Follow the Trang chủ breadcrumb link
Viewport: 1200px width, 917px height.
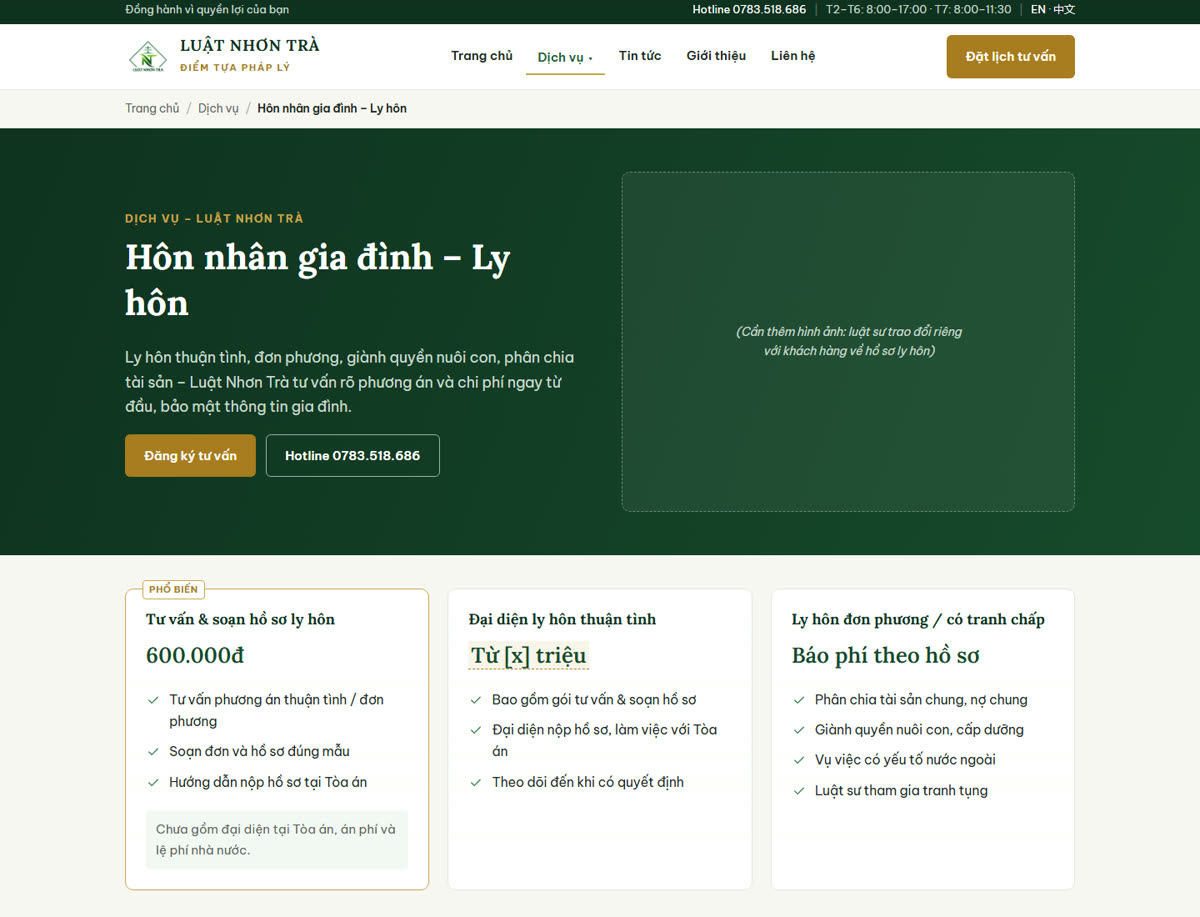pyautogui.click(x=152, y=108)
